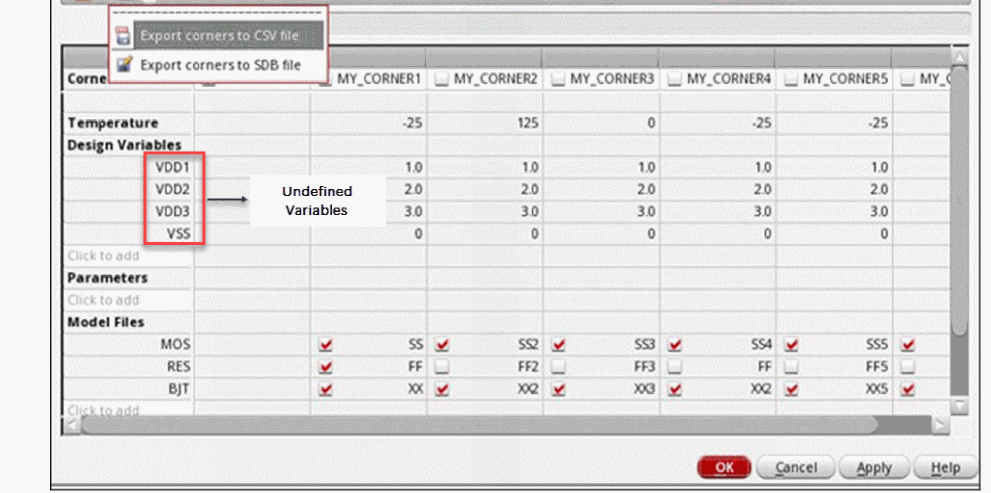991x493 pixels.
Task: Click the vertical scrollbar down arrow
Action: click(959, 405)
